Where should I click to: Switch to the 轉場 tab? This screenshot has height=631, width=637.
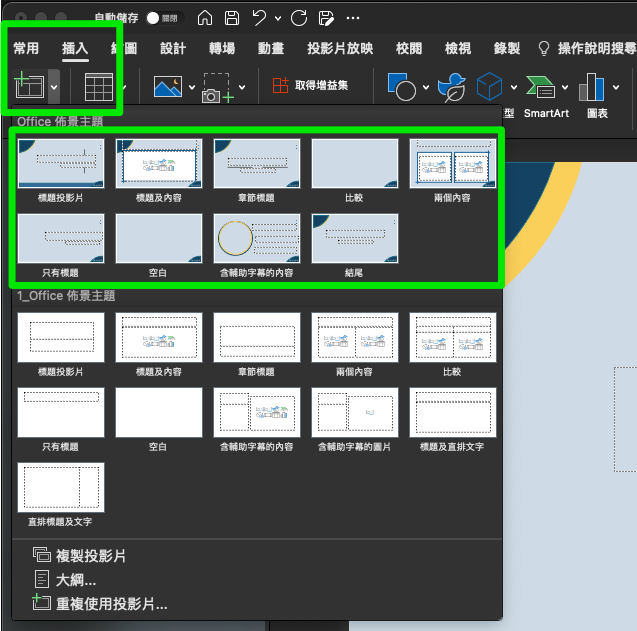coord(222,48)
